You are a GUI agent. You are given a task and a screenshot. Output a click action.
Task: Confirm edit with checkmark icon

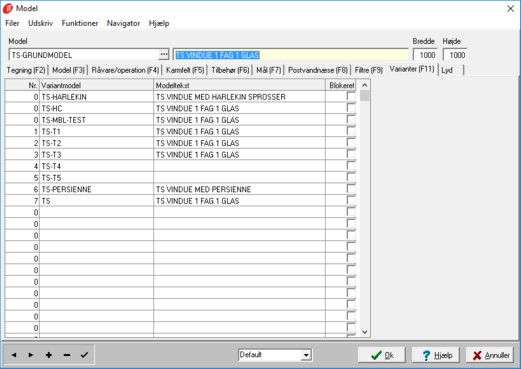pyautogui.click(x=84, y=355)
